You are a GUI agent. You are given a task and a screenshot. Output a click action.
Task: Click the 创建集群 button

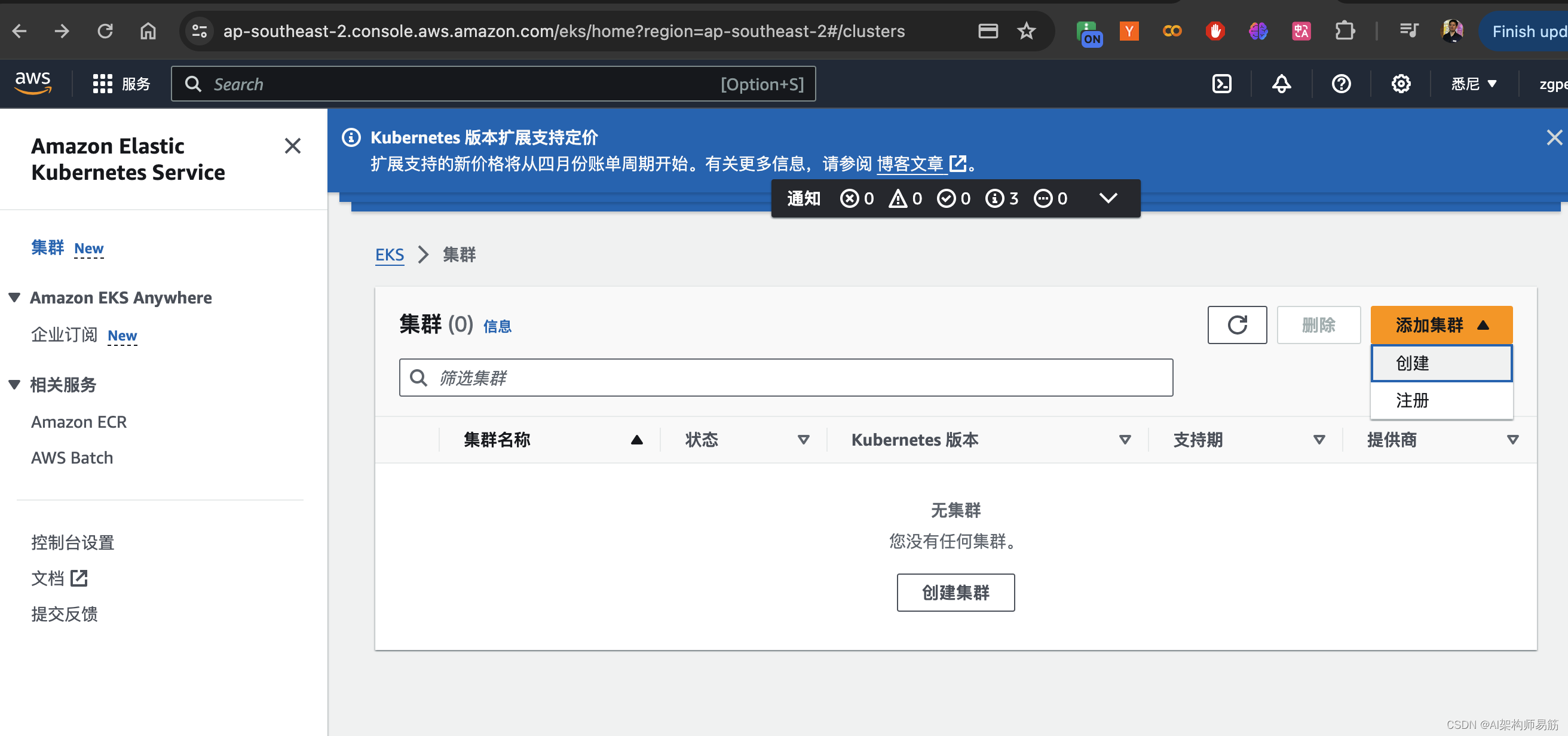tap(955, 593)
